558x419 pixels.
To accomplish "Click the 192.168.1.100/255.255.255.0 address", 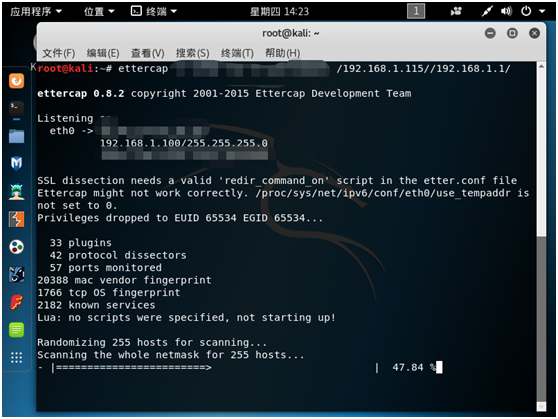I will click(x=184, y=143).
